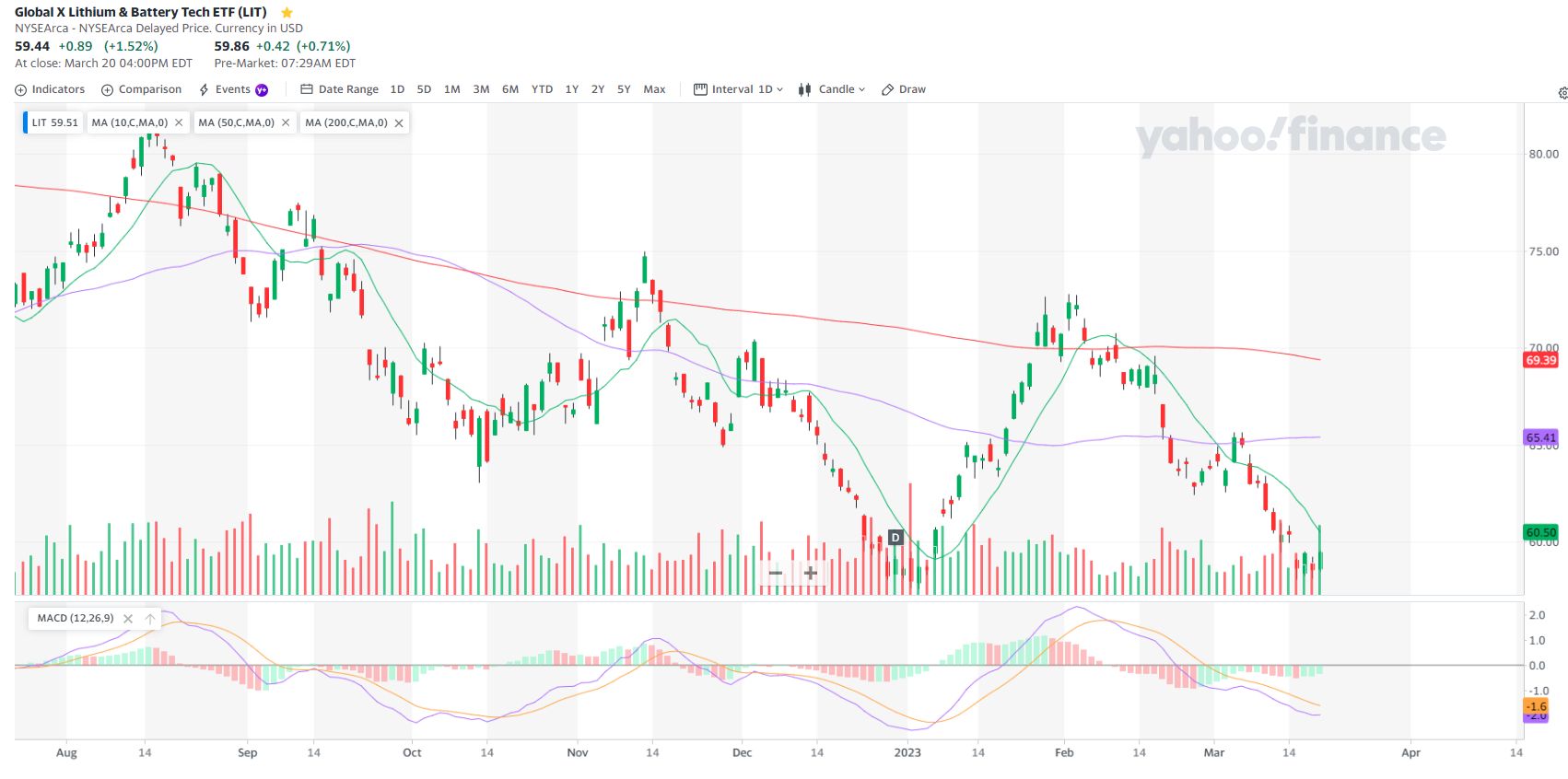Click the ETF title Global X Lithium
The width and height of the screenshot is (1568, 779).
141,12
